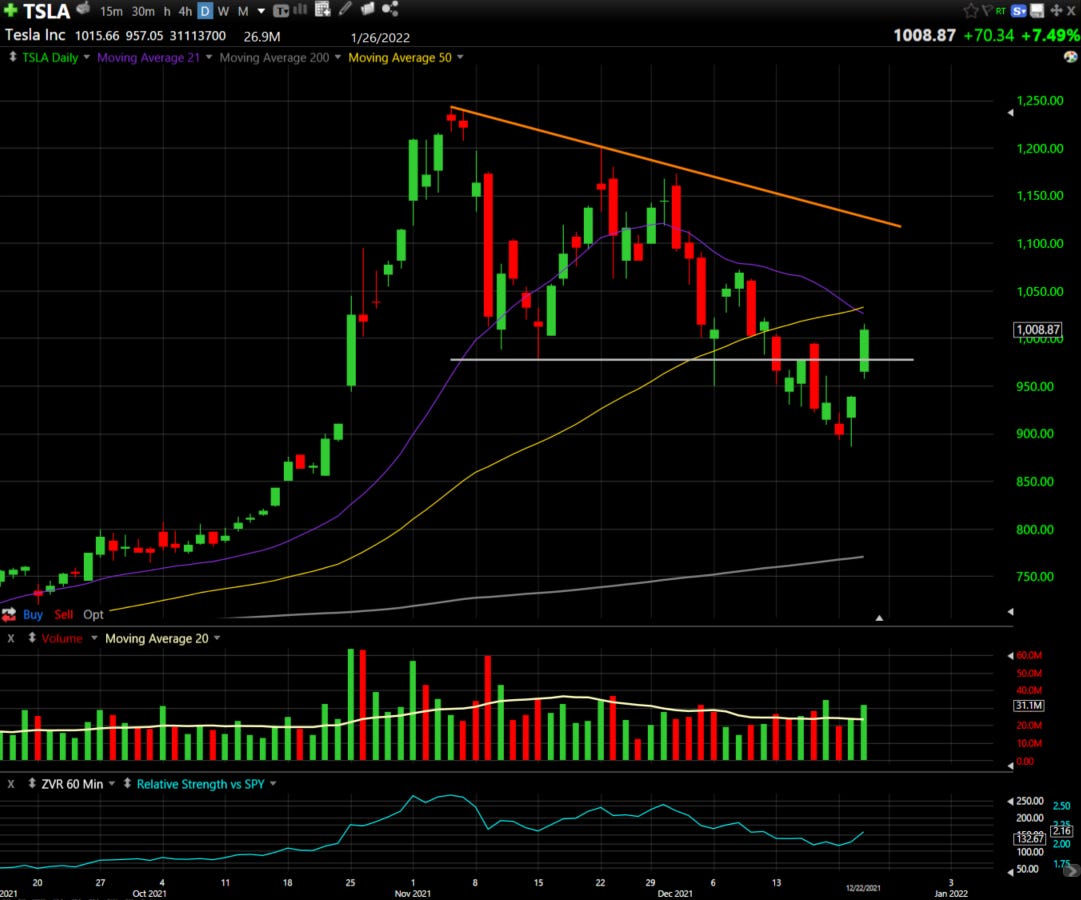
Task: Select the highlighted D daily timeframe
Action: click(x=205, y=11)
